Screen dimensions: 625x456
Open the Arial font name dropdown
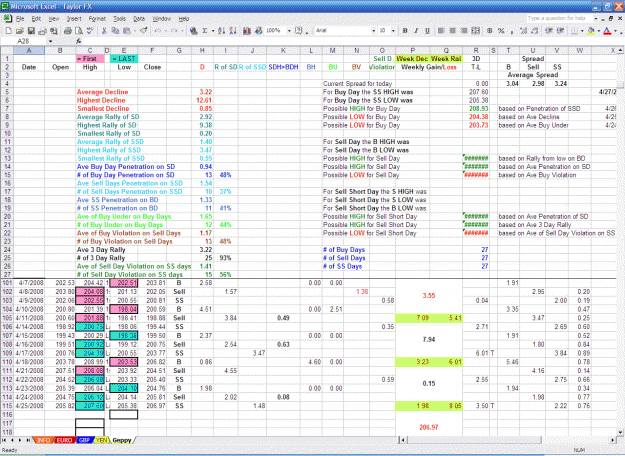[373, 31]
